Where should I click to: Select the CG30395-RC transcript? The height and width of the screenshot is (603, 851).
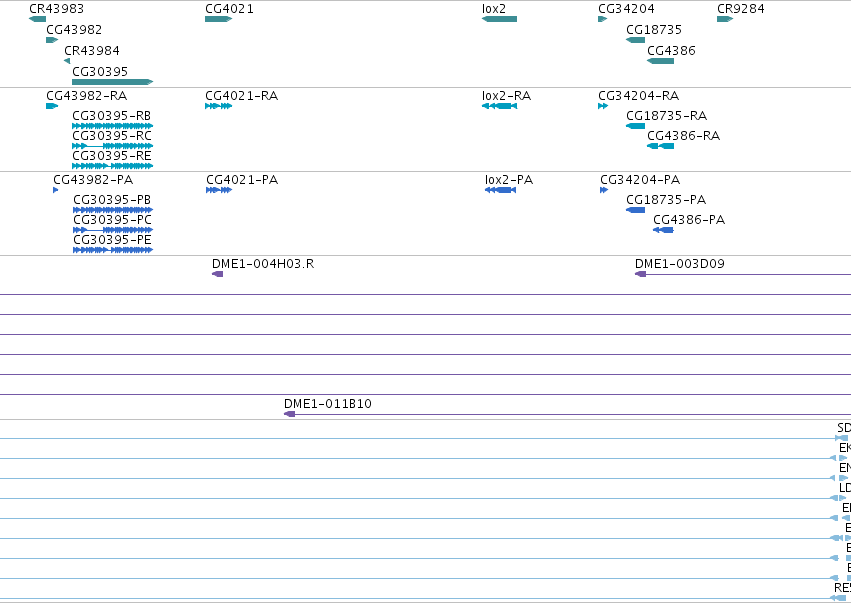tap(113, 146)
